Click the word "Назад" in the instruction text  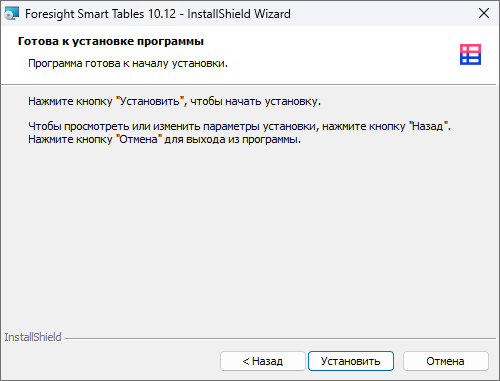click(428, 126)
